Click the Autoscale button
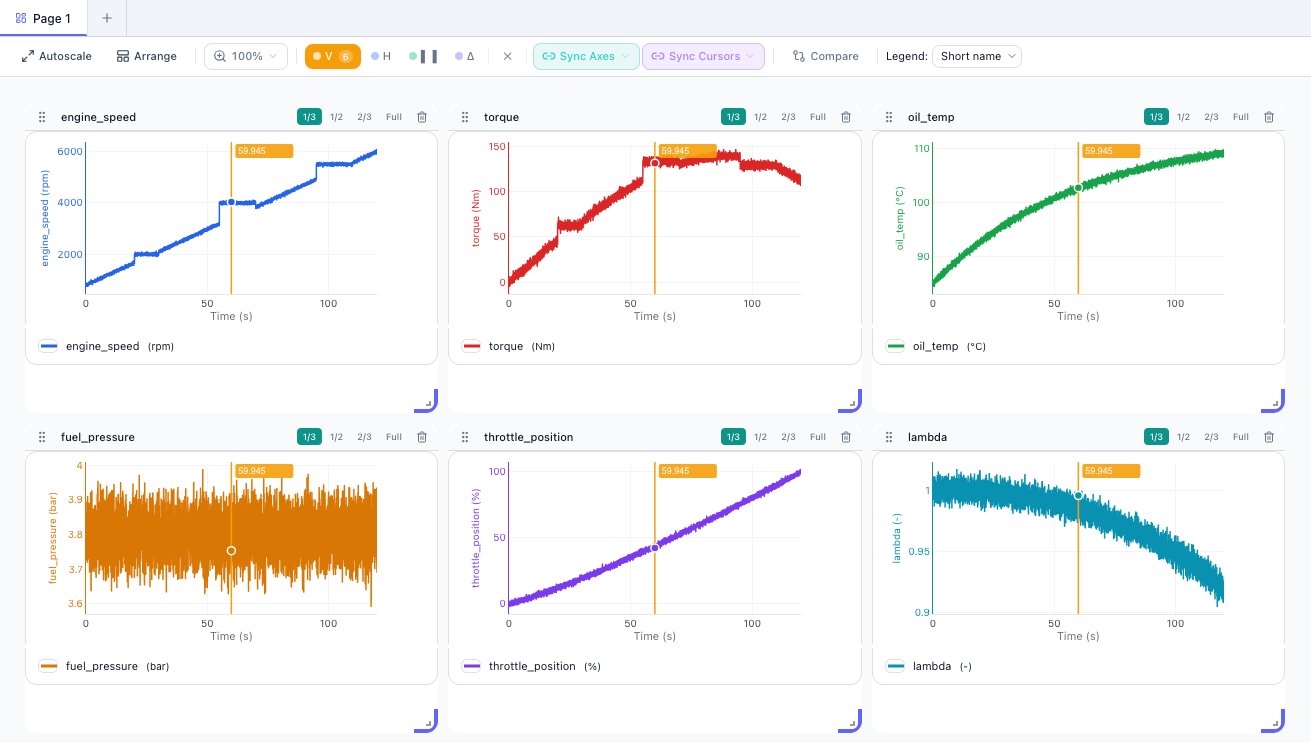This screenshot has width=1311, height=743. pos(56,56)
